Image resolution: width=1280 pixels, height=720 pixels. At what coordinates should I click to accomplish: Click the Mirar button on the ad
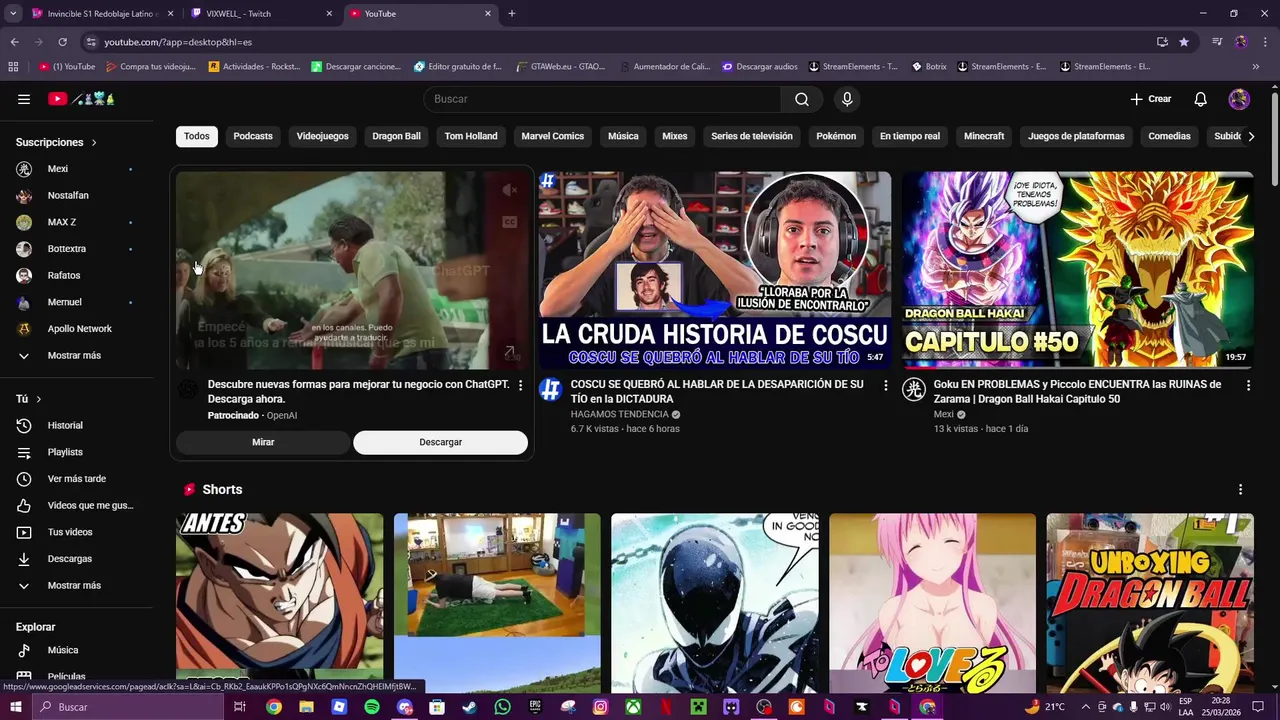tap(263, 442)
